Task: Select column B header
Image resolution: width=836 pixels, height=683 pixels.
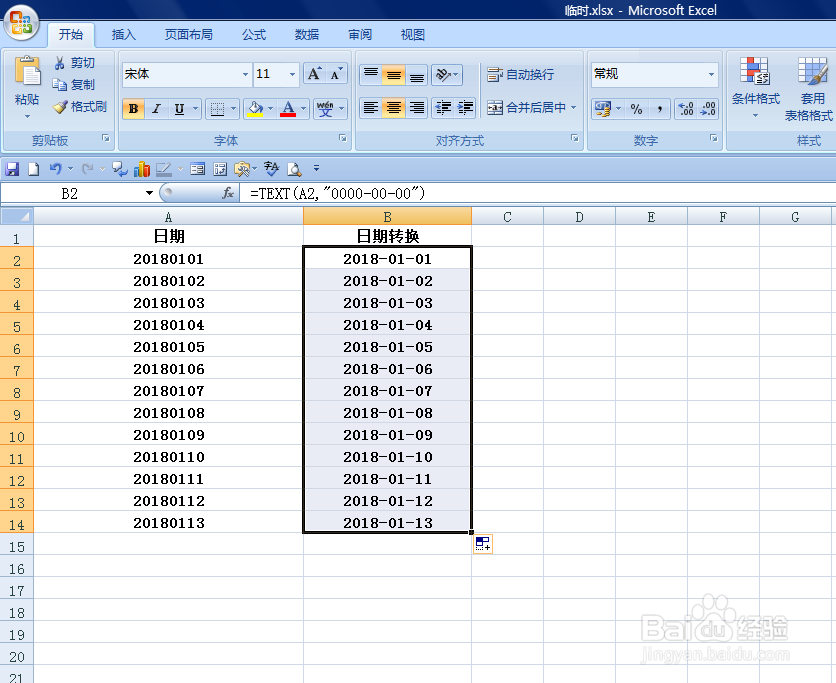Action: coord(388,216)
